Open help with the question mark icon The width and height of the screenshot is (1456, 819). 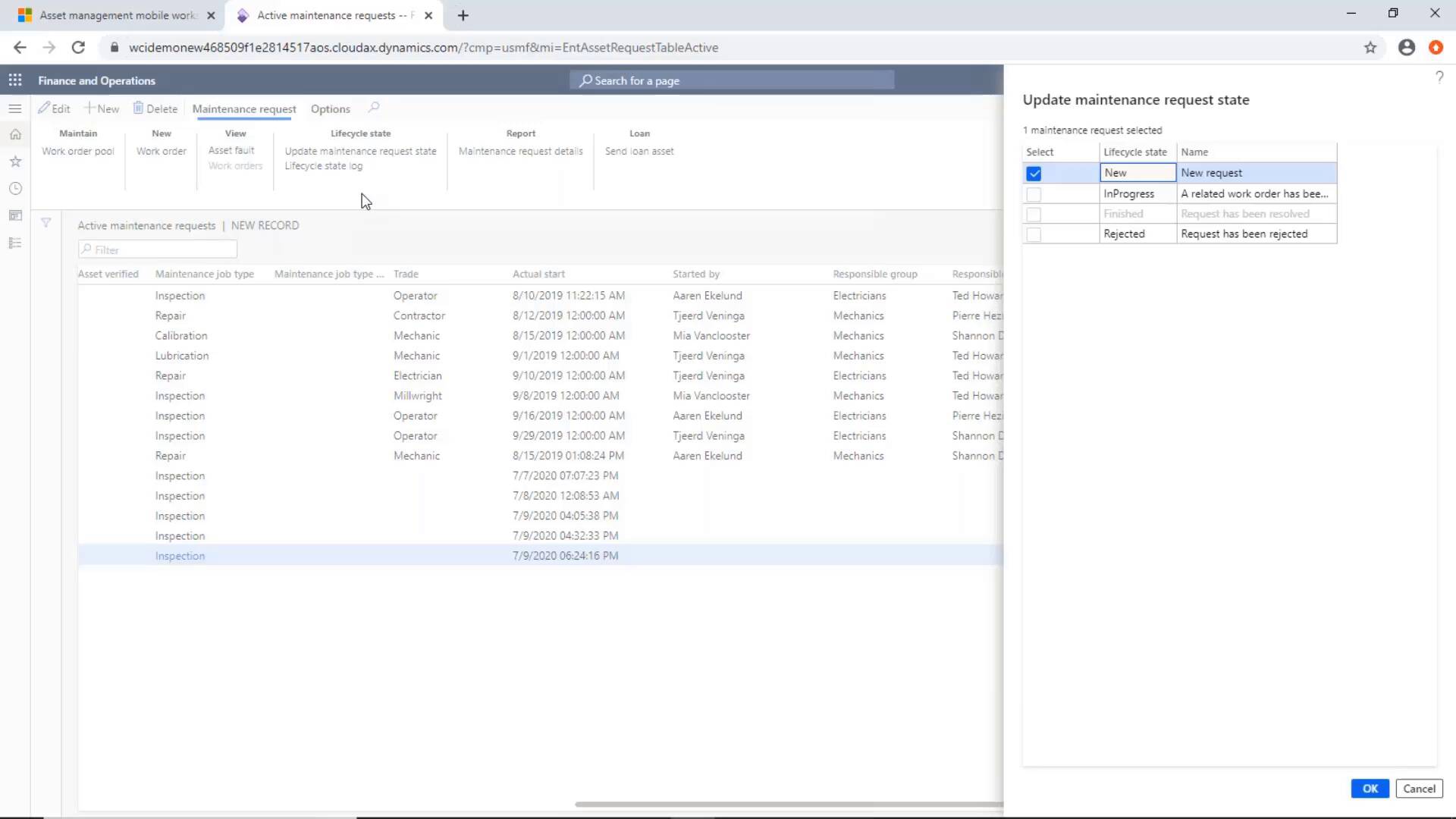1440,77
